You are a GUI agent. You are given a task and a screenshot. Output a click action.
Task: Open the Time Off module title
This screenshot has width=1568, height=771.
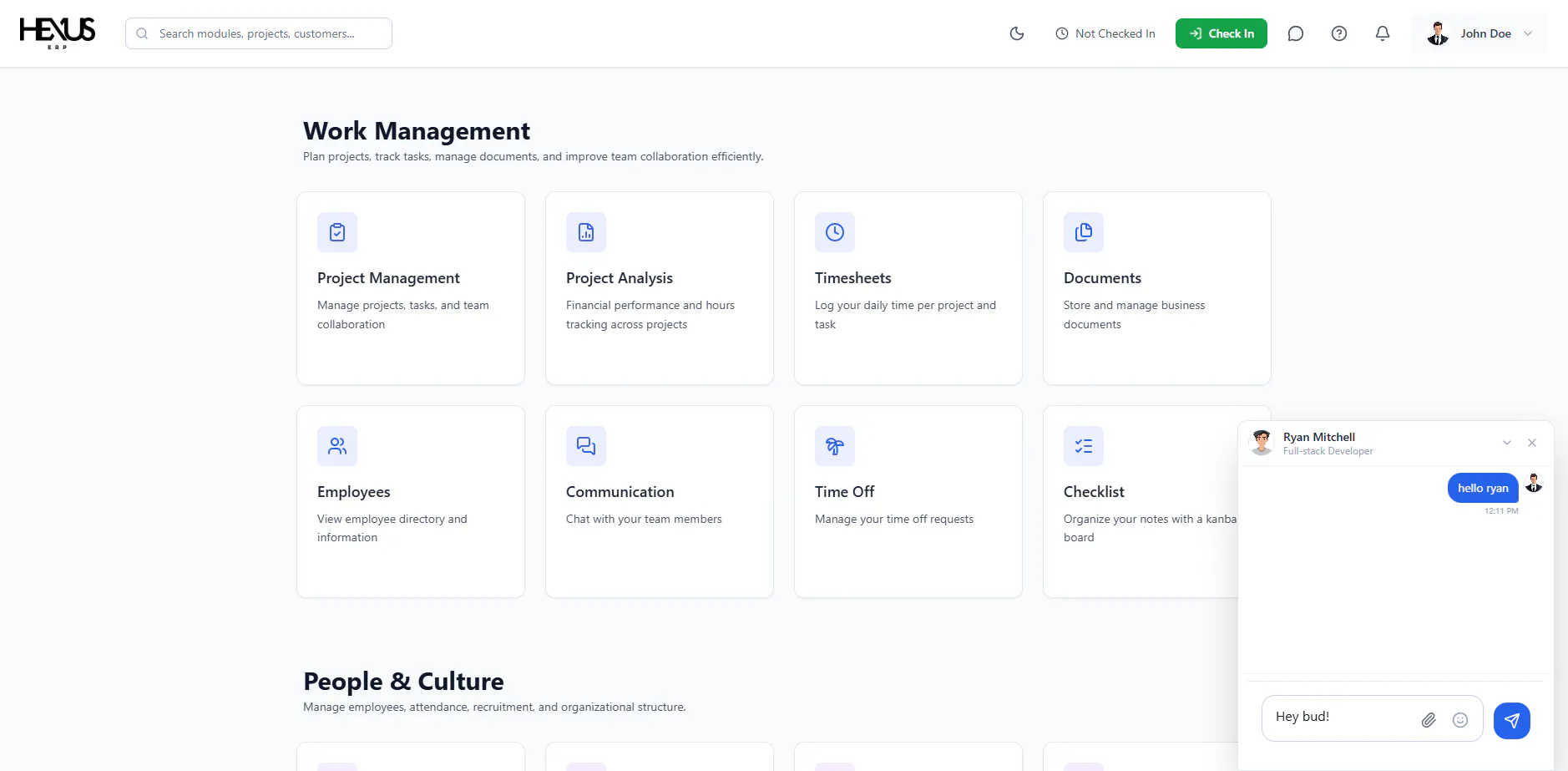click(845, 492)
